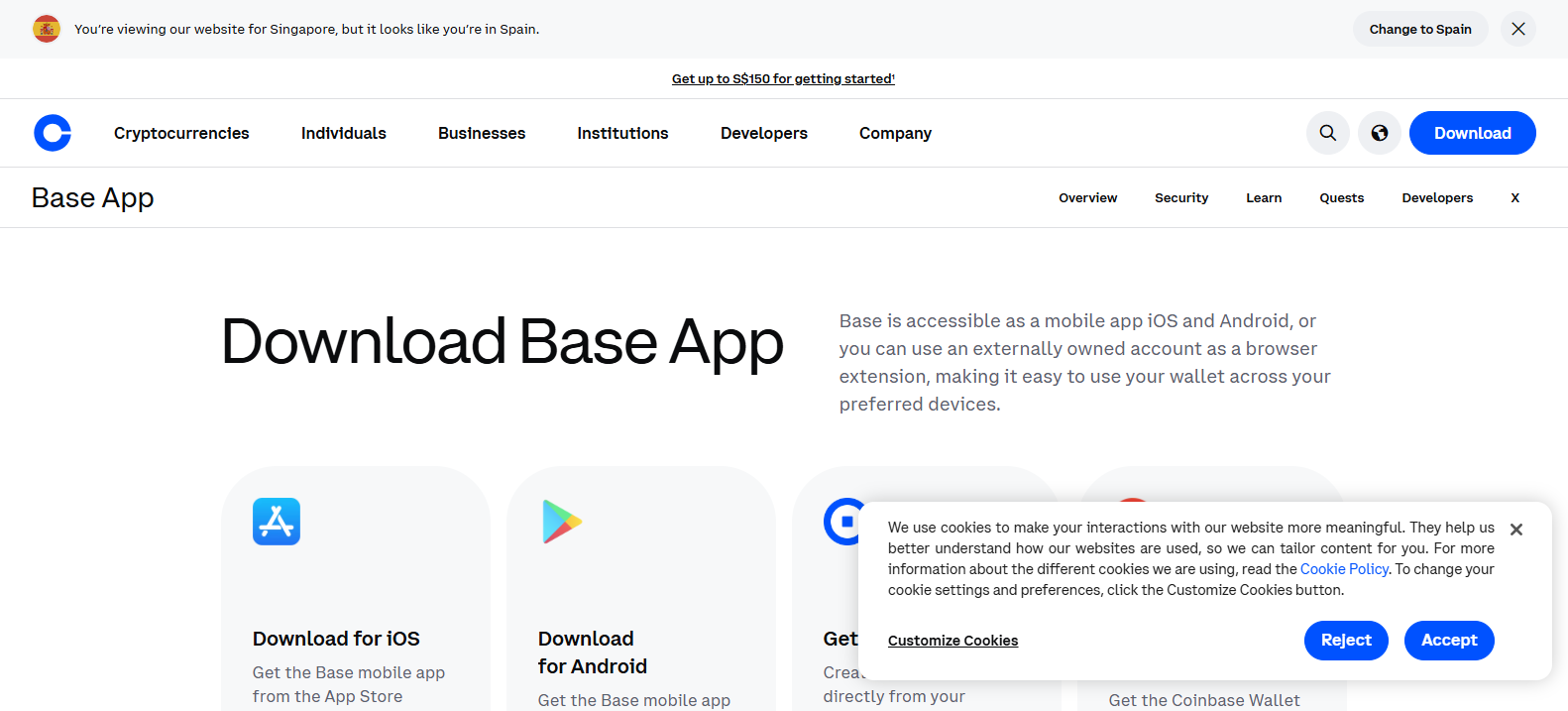
Task: Dismiss the region banner with X
Action: [x=1518, y=29]
